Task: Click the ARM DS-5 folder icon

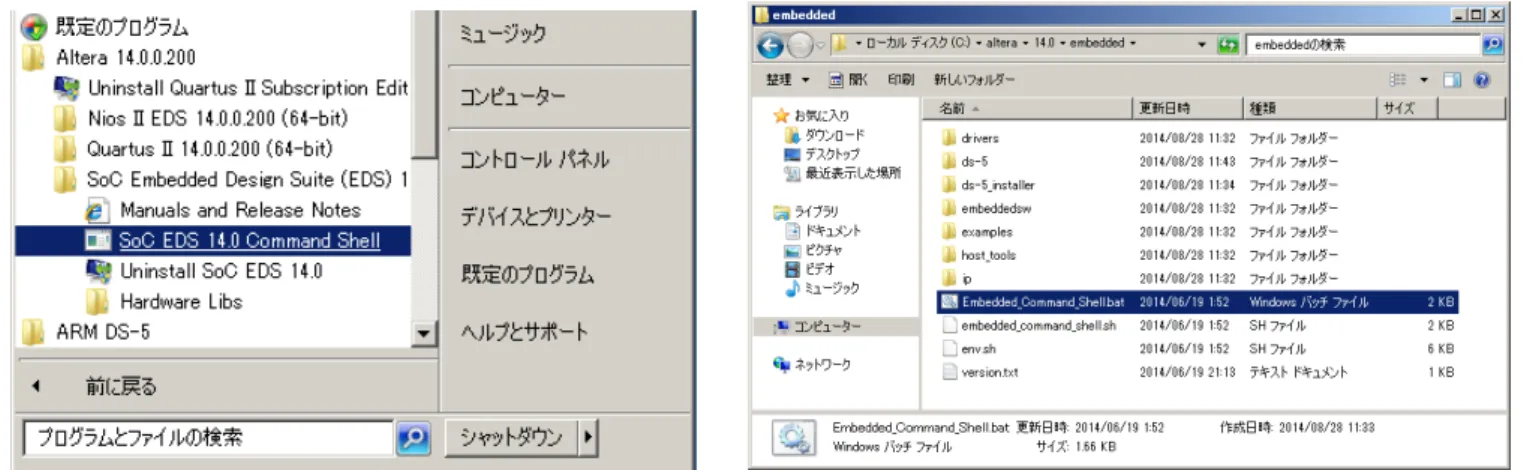Action: coord(34,331)
